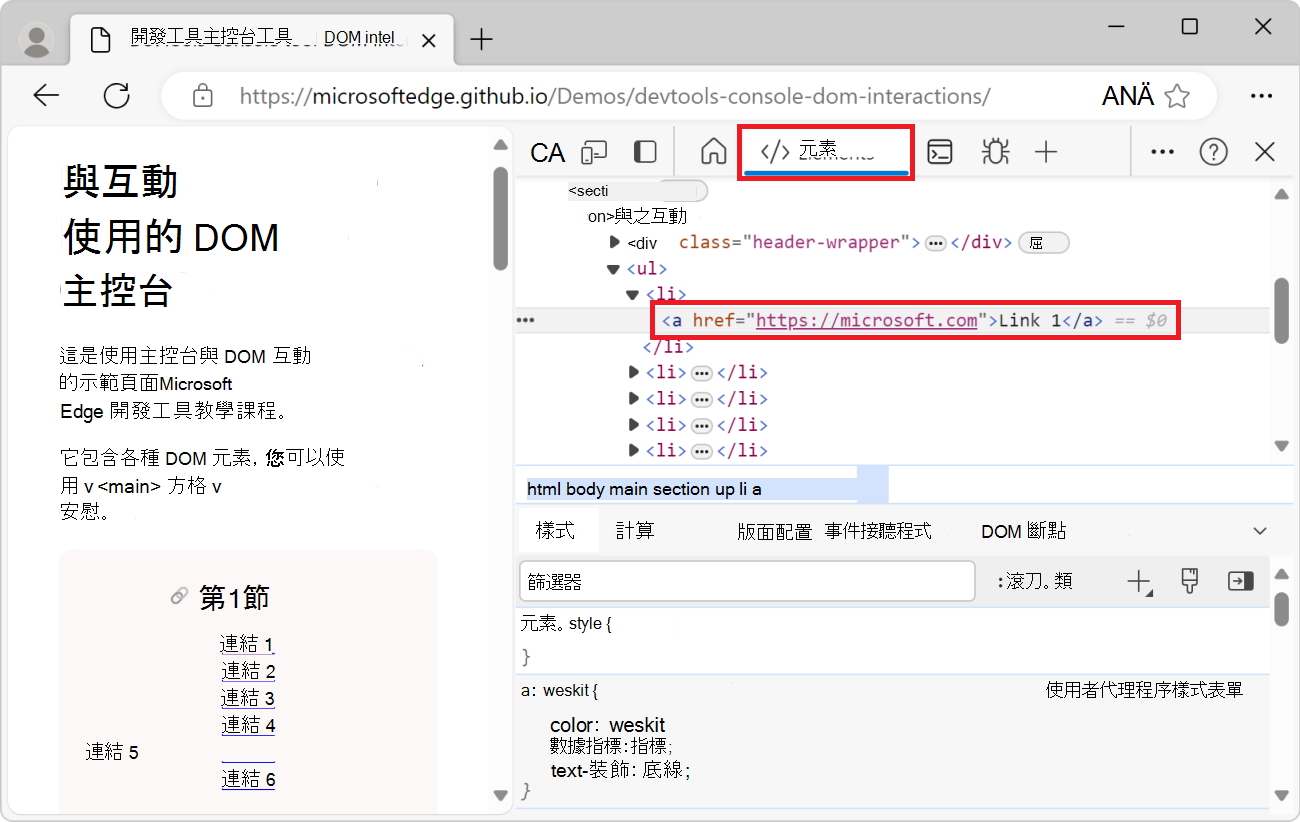Click the 篩選器 filter input field

[745, 581]
